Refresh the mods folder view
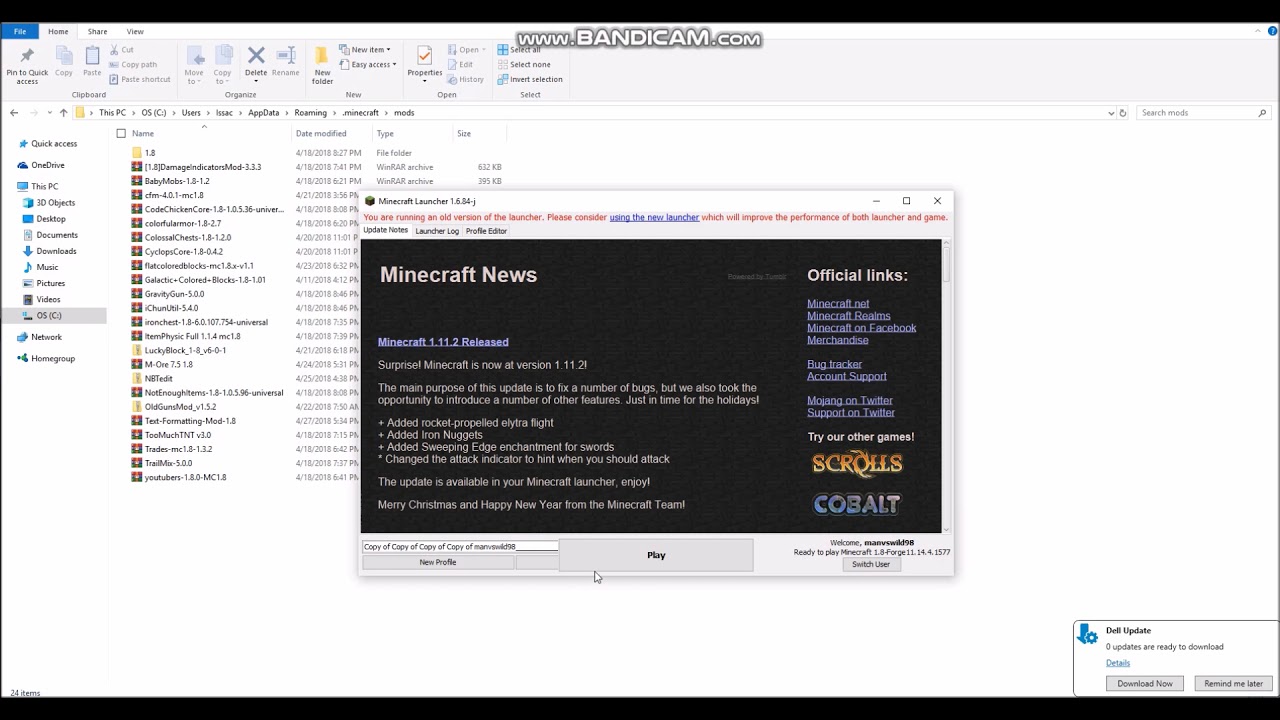Viewport: 1280px width, 720px height. pyautogui.click(x=1123, y=113)
